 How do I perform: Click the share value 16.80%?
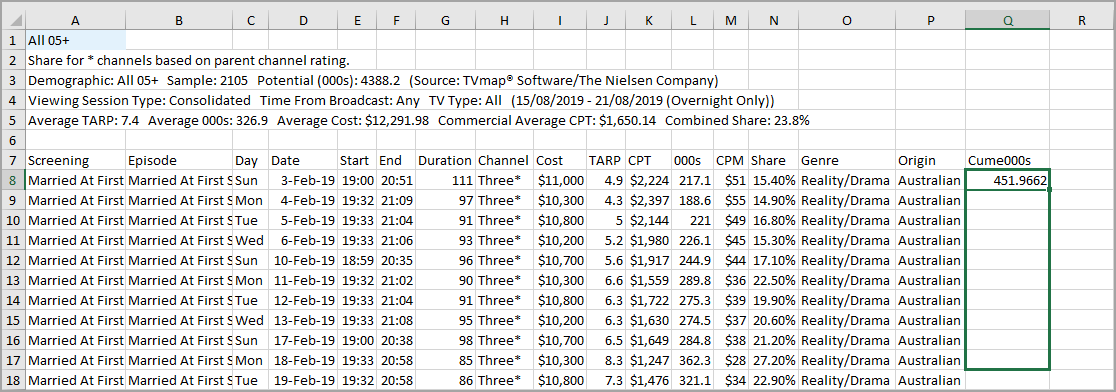coord(774,221)
